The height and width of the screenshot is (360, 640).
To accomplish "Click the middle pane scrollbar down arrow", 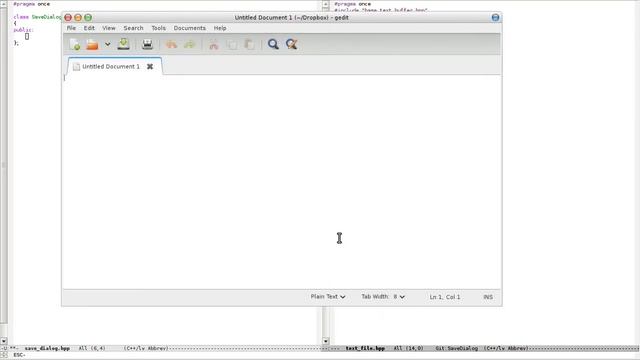I will (326, 341).
